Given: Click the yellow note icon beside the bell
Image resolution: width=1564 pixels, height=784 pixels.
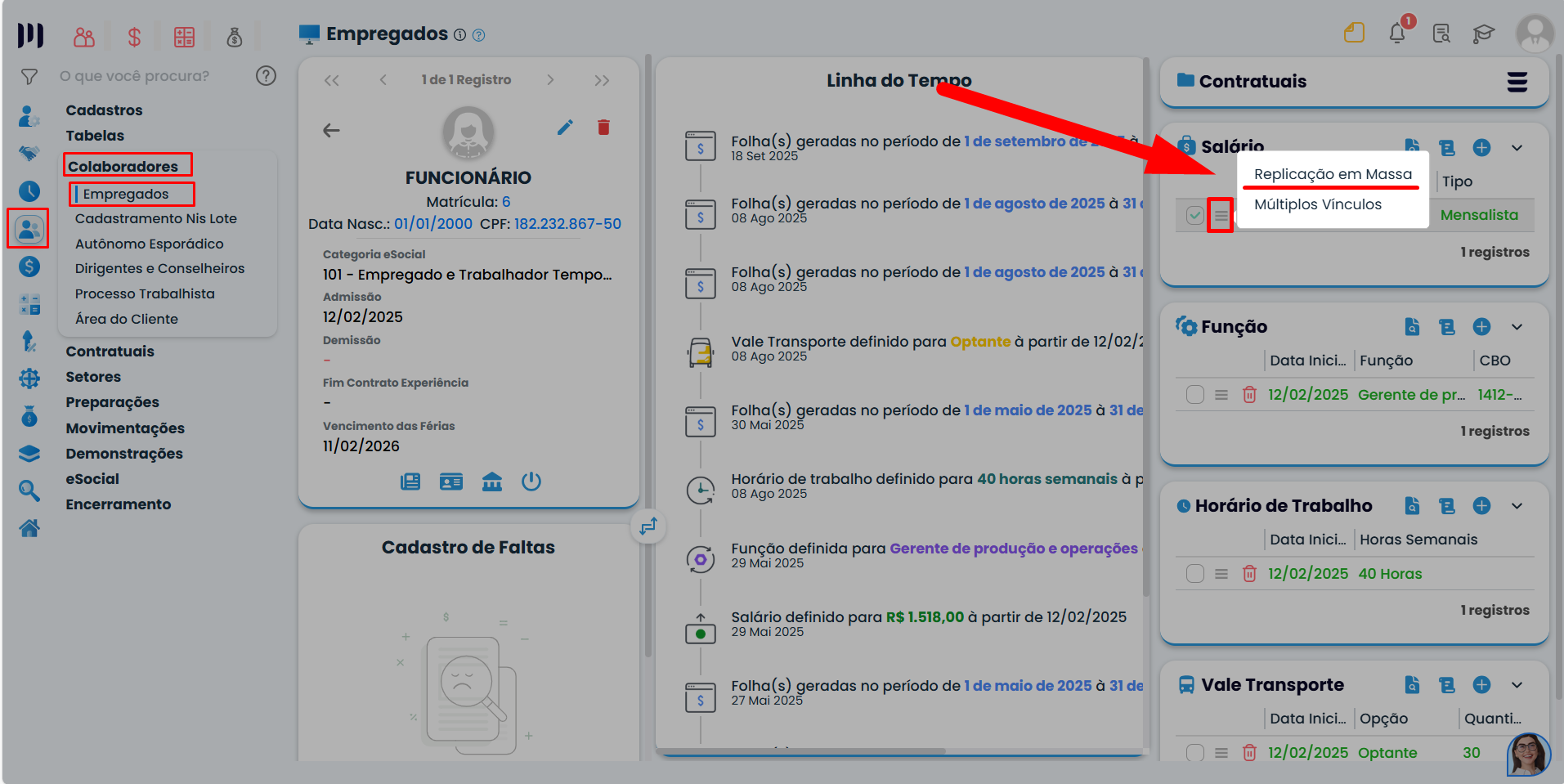Looking at the screenshot, I should [x=1354, y=33].
